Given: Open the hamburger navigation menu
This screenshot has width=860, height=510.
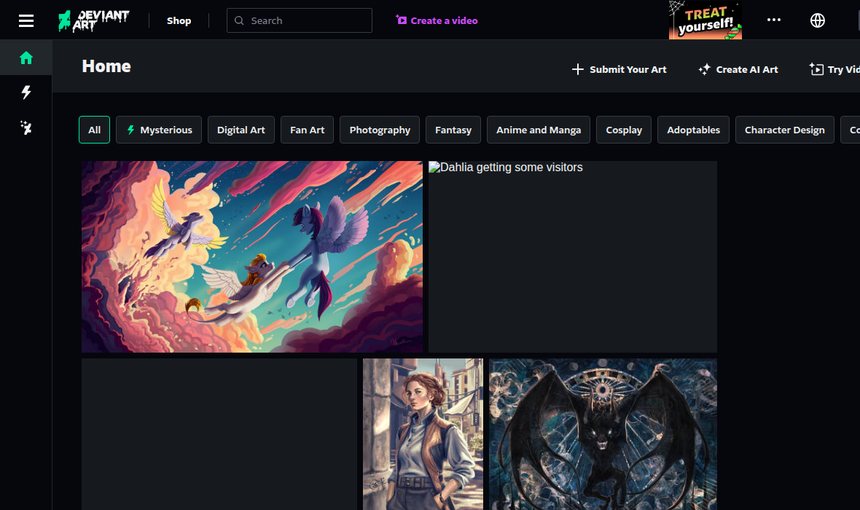Looking at the screenshot, I should 26,21.
